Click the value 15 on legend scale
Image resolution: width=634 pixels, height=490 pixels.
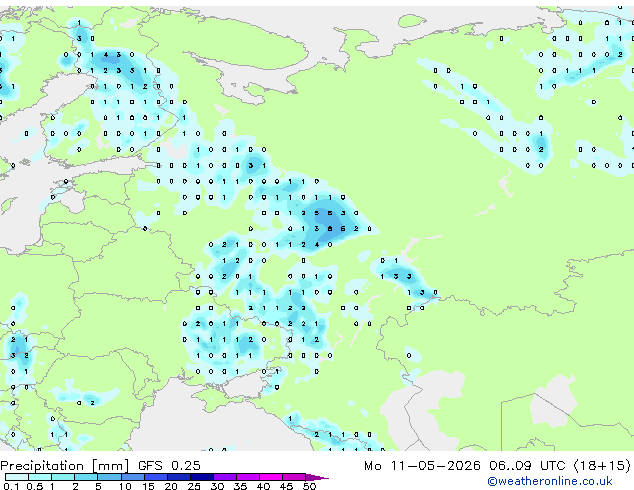148,486
